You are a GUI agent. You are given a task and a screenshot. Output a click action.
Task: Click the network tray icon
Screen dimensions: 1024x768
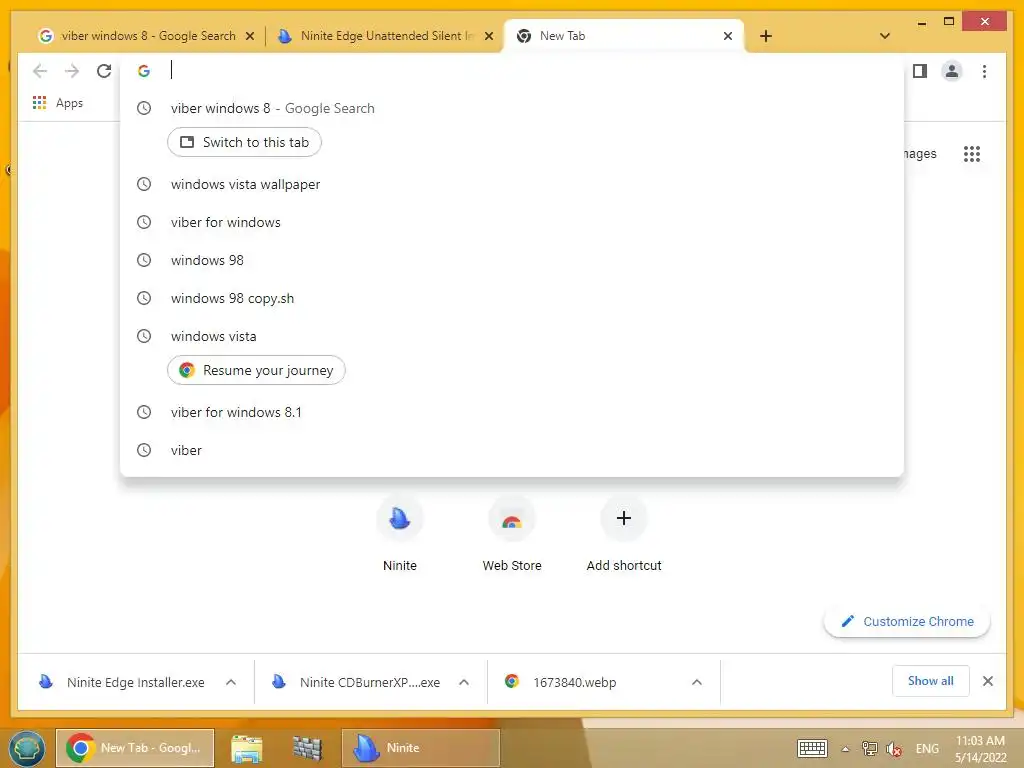click(869, 748)
